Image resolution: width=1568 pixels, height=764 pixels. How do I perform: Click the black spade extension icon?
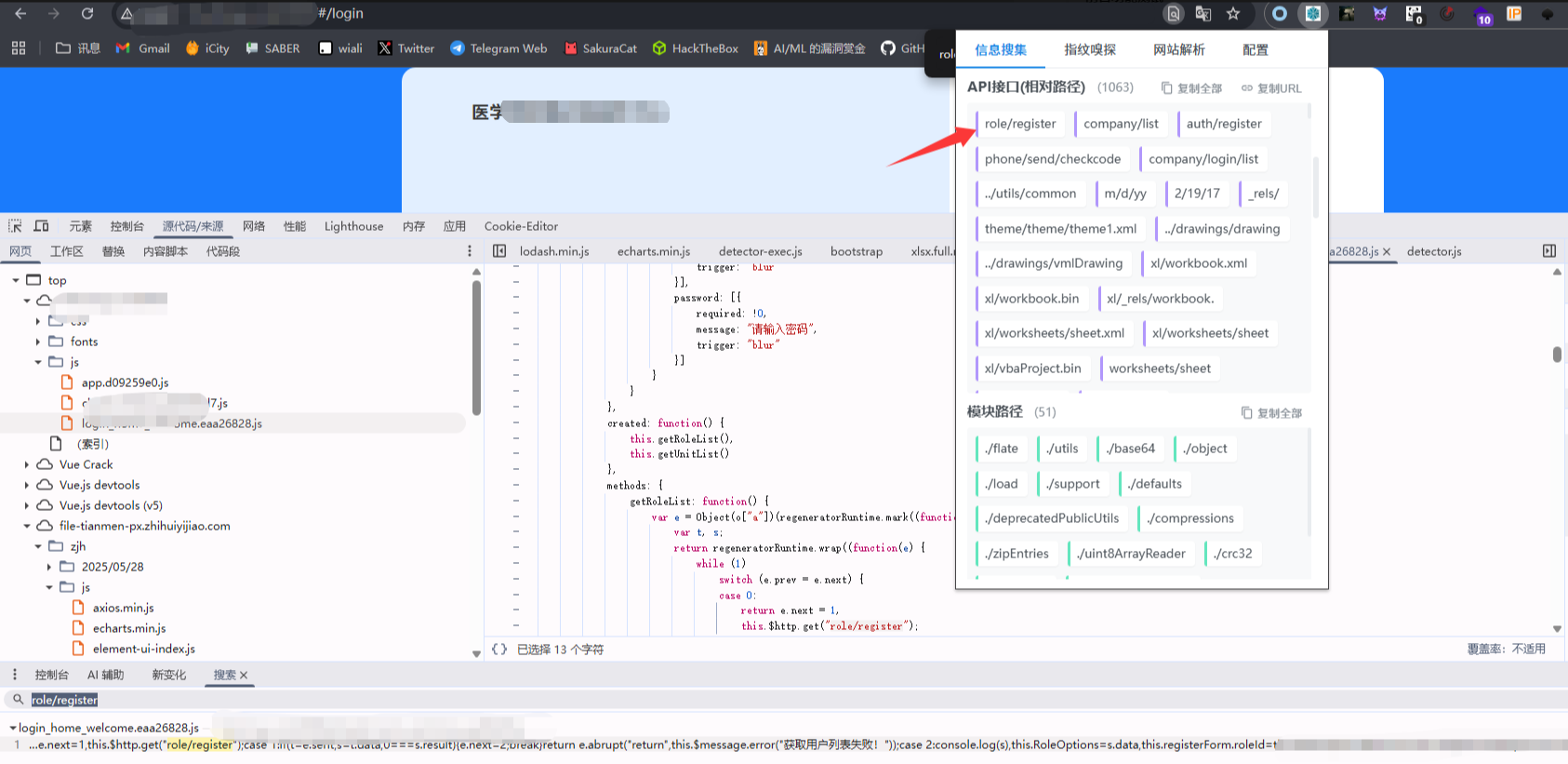point(1548,14)
